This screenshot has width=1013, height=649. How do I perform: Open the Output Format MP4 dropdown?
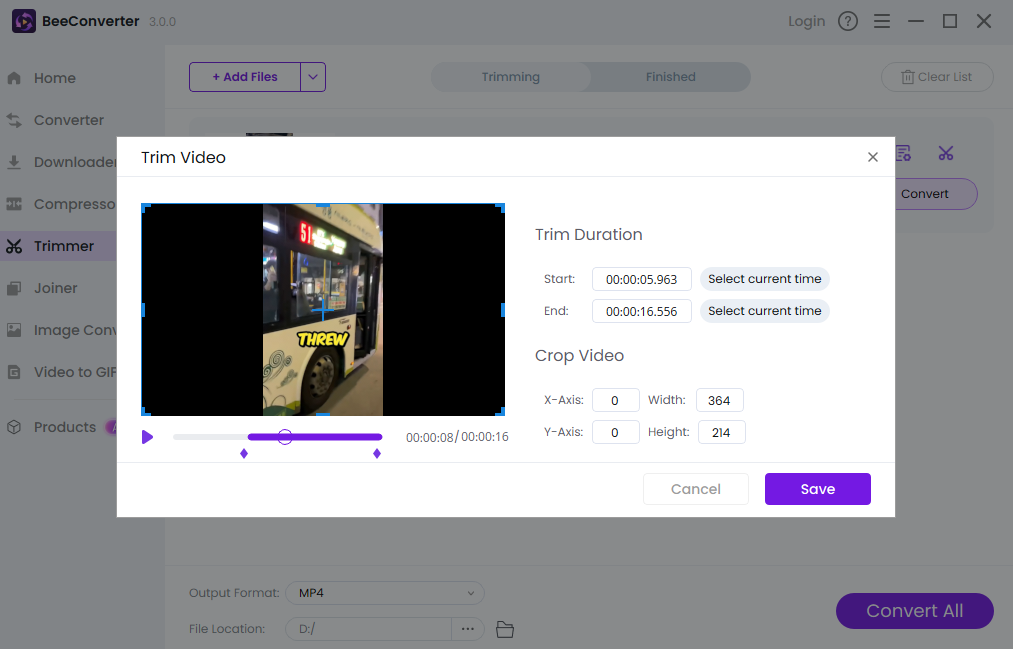pos(385,593)
